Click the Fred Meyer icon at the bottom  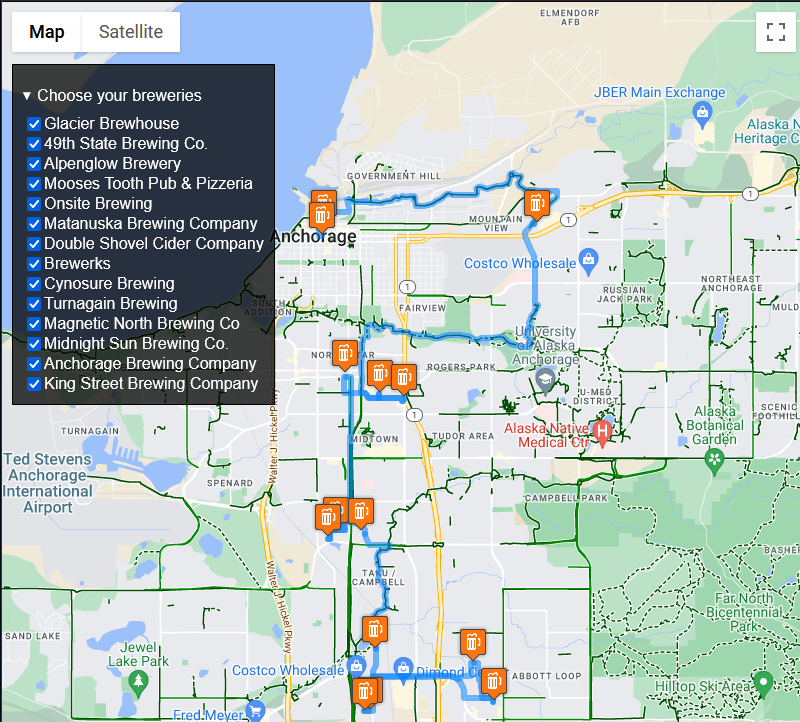pyautogui.click(x=257, y=712)
